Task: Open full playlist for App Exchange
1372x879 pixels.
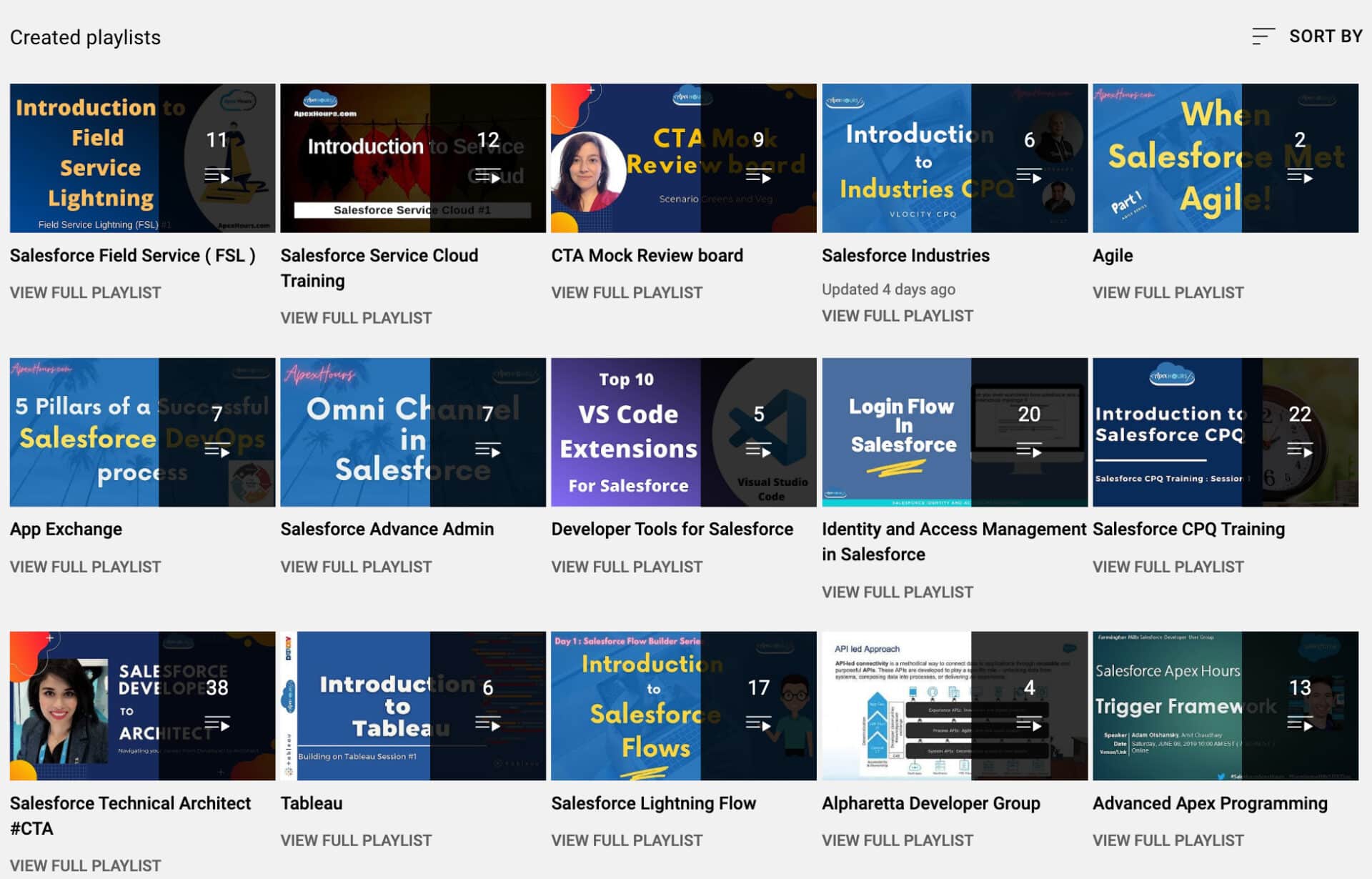Action: (85, 566)
